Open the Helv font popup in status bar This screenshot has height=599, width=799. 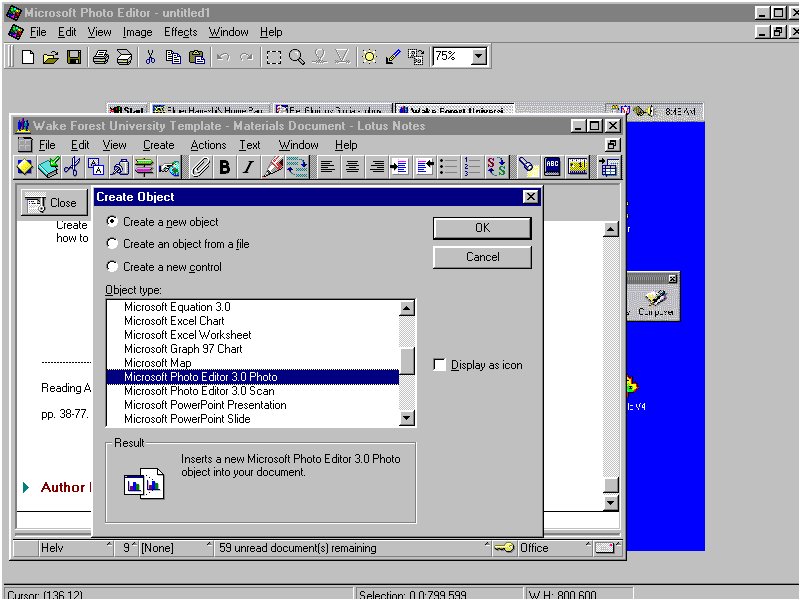click(75, 548)
